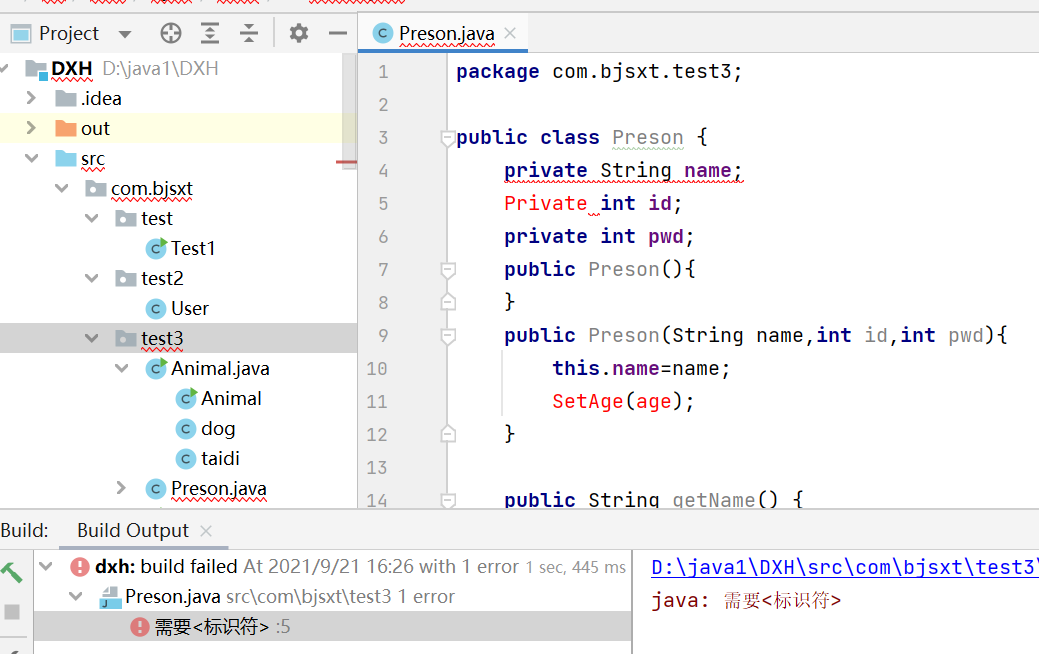Click the Project view window icon
The width and height of the screenshot is (1039, 654).
21,33
